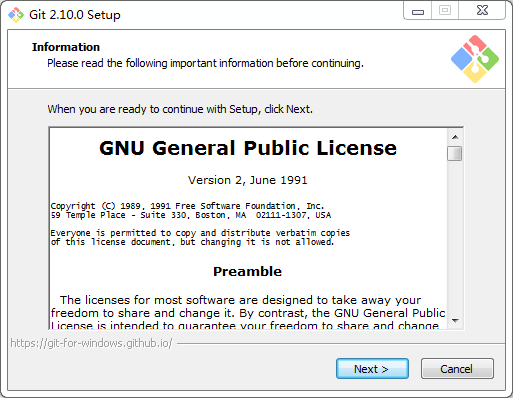Click the 'Everyone is permitted to copy' paragraph
513x398 pixels.
200,237
